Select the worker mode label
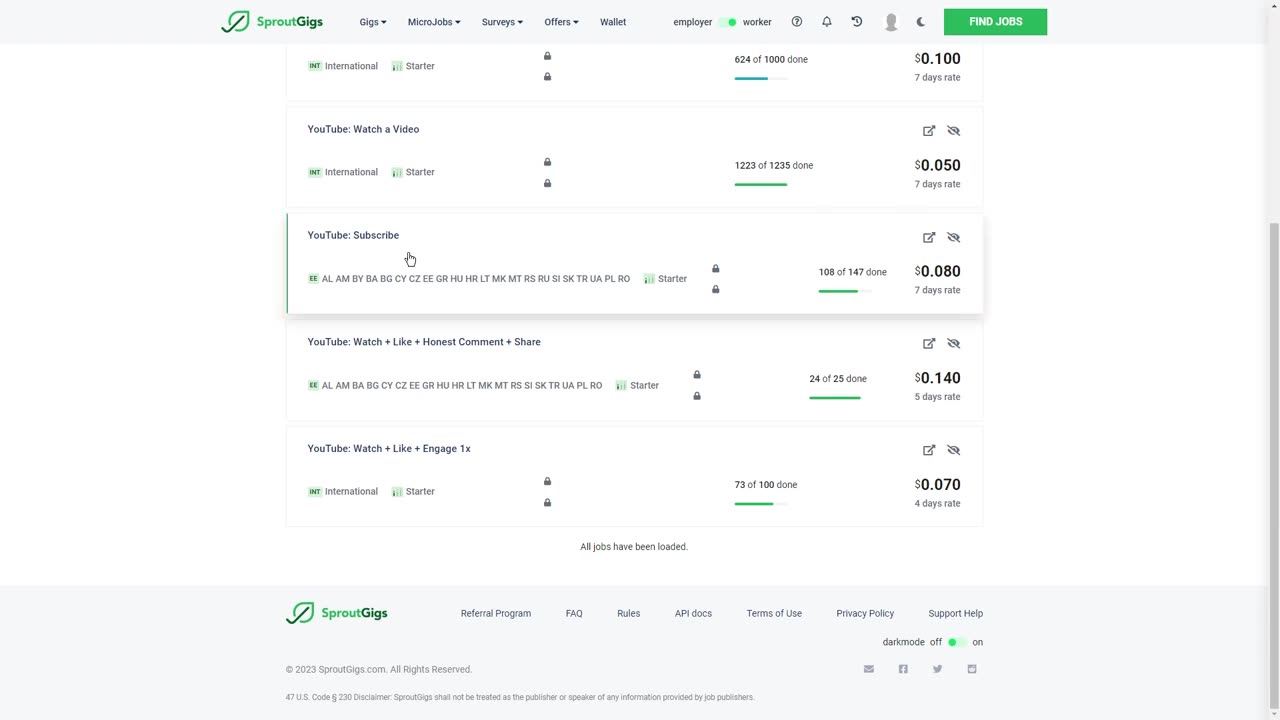The width and height of the screenshot is (1280, 720). point(757,22)
